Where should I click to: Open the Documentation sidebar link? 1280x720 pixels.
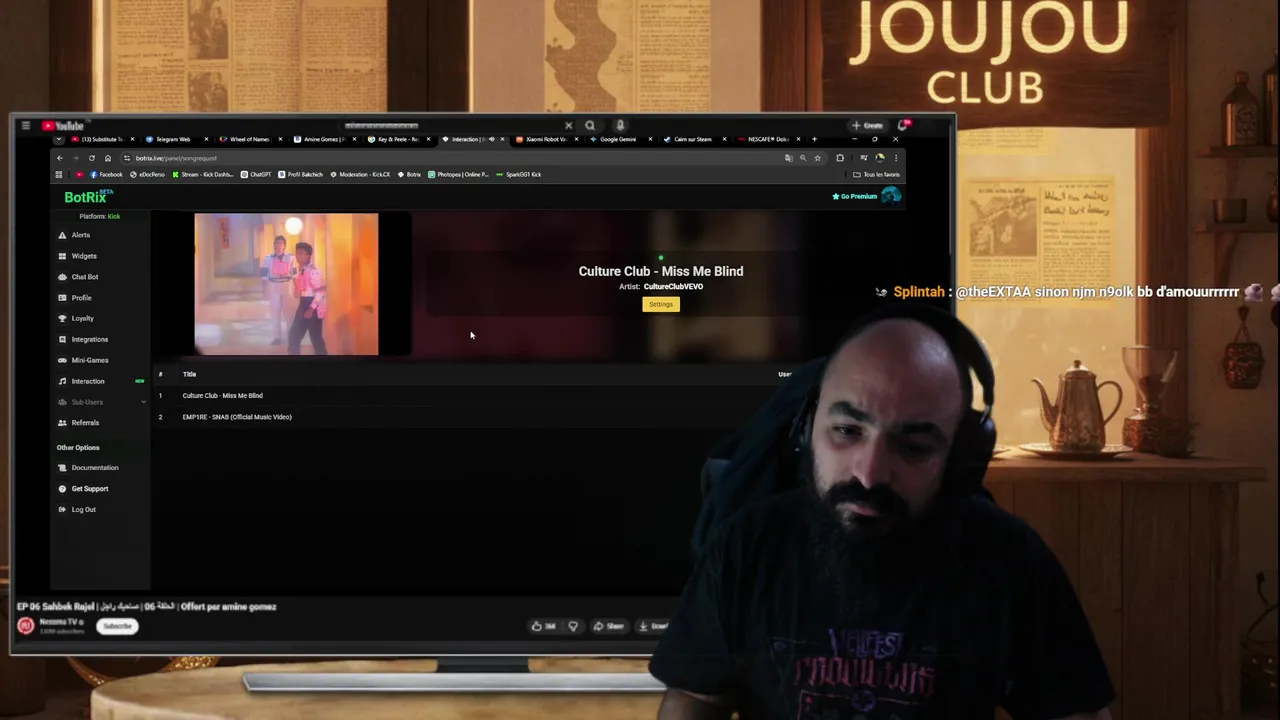pyautogui.click(x=95, y=468)
